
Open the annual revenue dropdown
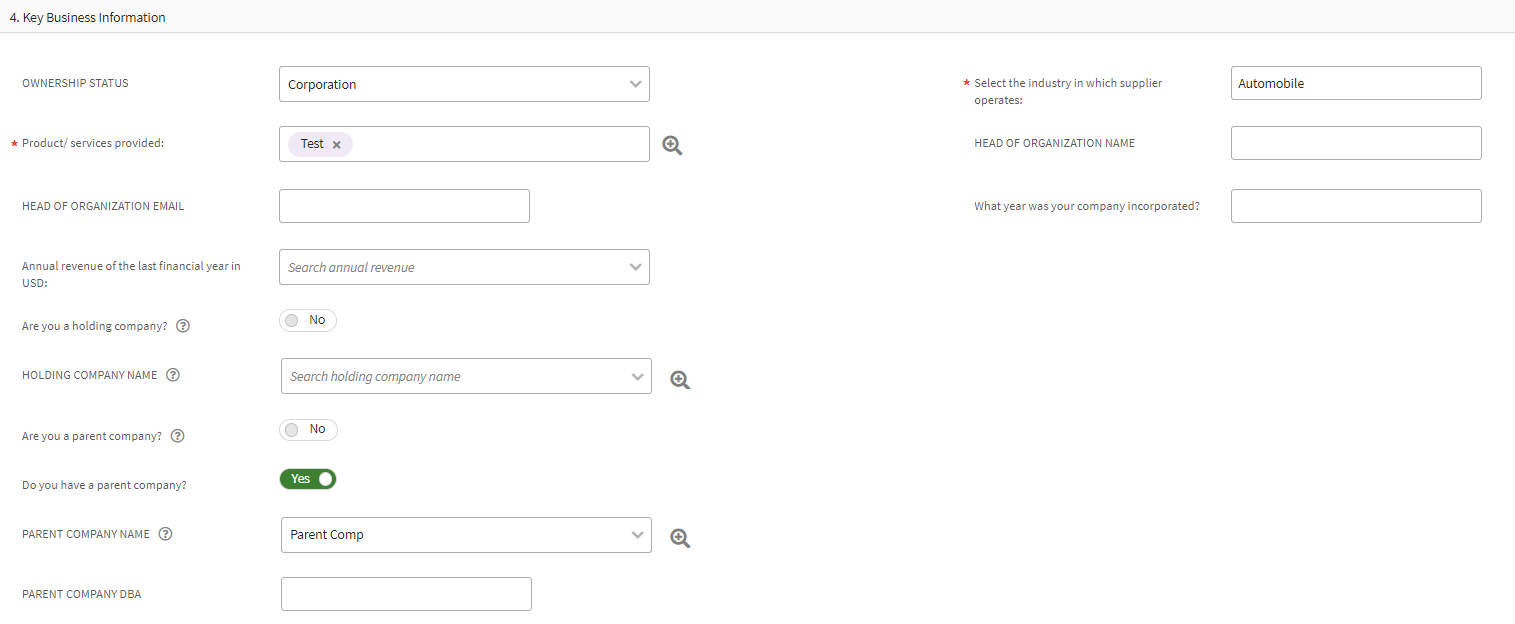tap(464, 267)
